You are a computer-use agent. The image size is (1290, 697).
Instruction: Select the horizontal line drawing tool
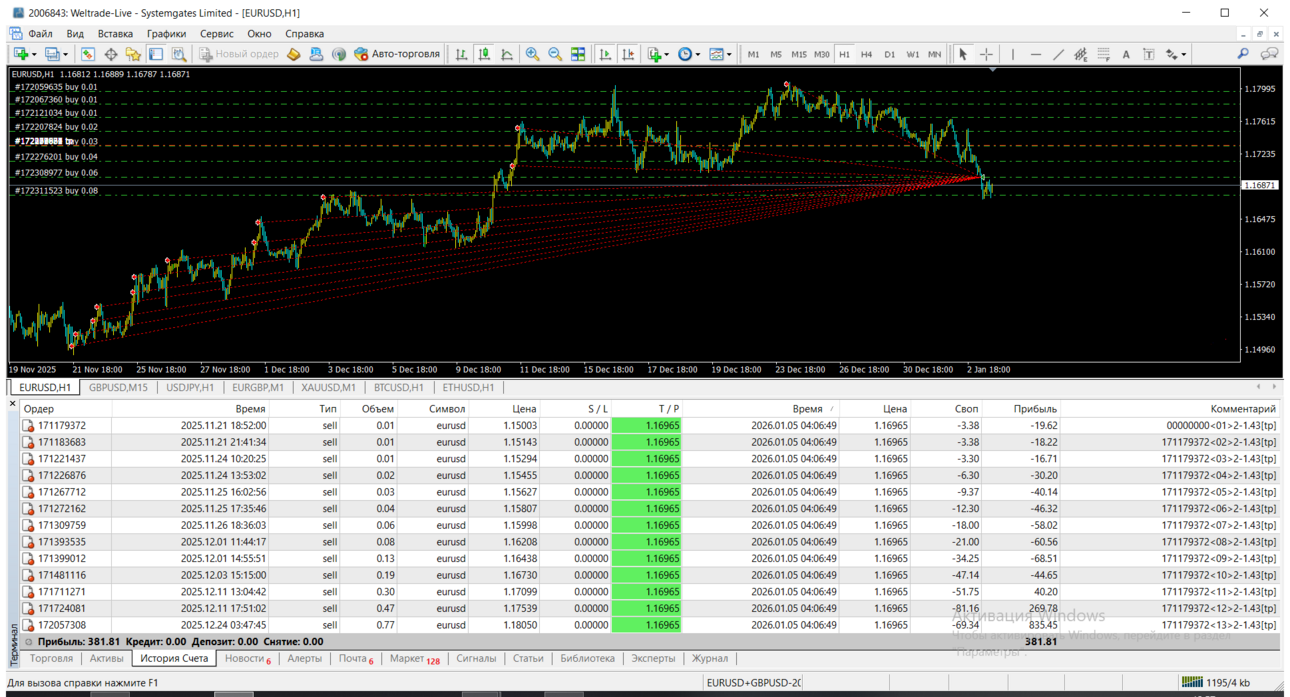(1035, 54)
